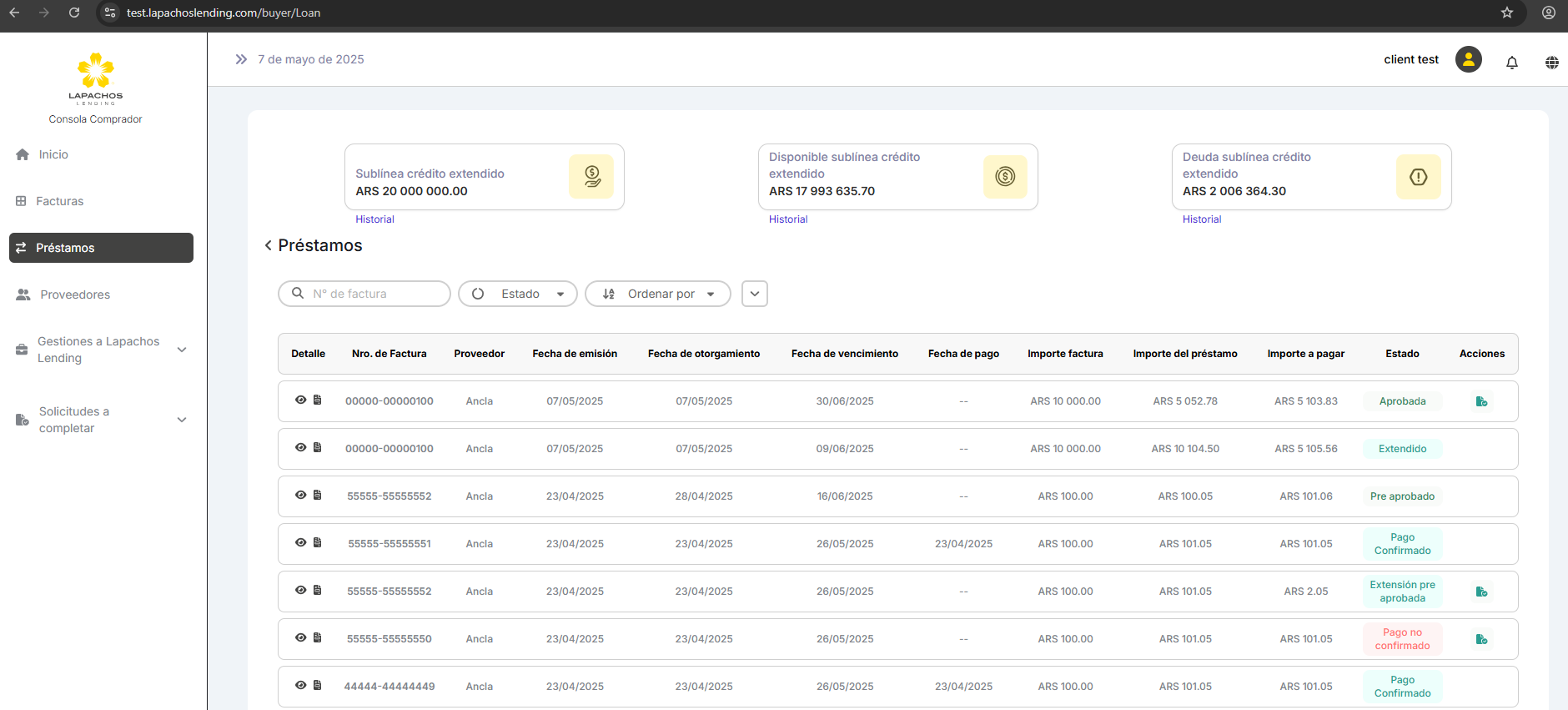The width and height of the screenshot is (1568, 710).
Task: Open the Ordenar por dropdown
Action: click(658, 294)
